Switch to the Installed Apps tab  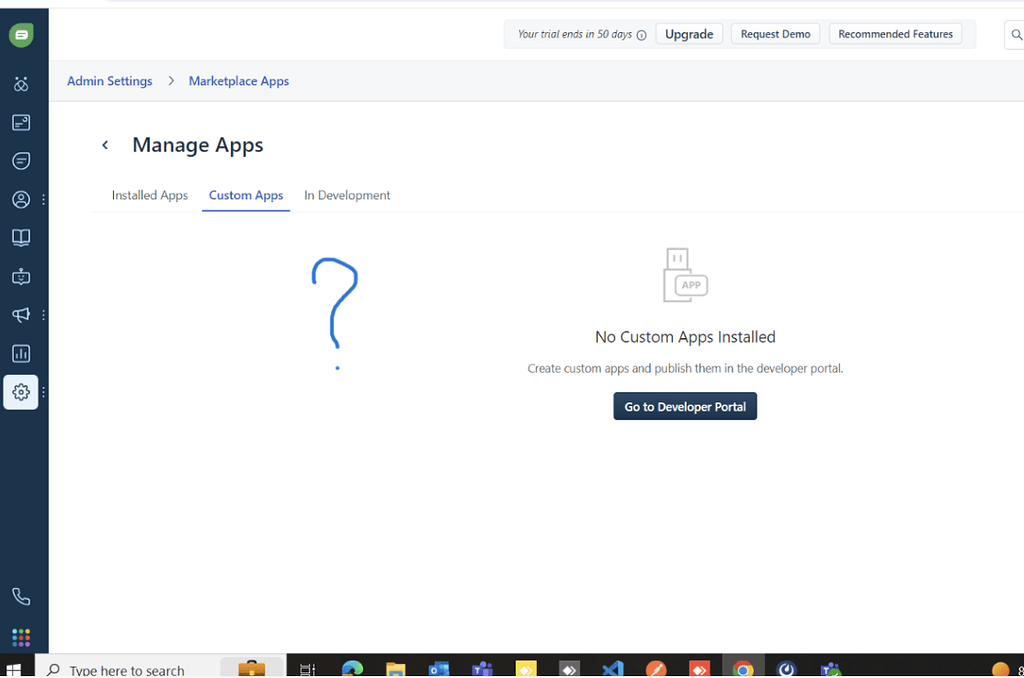149,195
